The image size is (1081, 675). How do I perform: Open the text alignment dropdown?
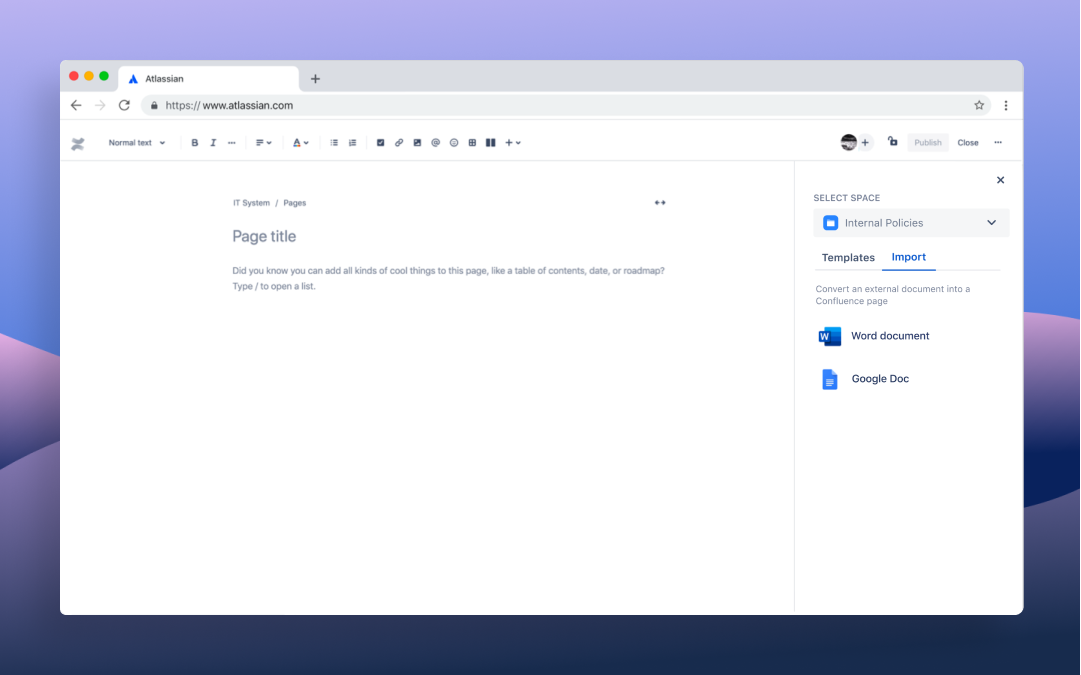click(262, 143)
